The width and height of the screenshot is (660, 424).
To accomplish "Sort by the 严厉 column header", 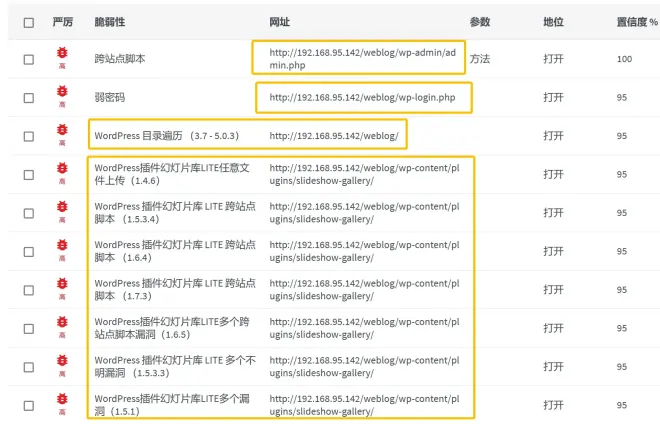I will [x=62, y=22].
